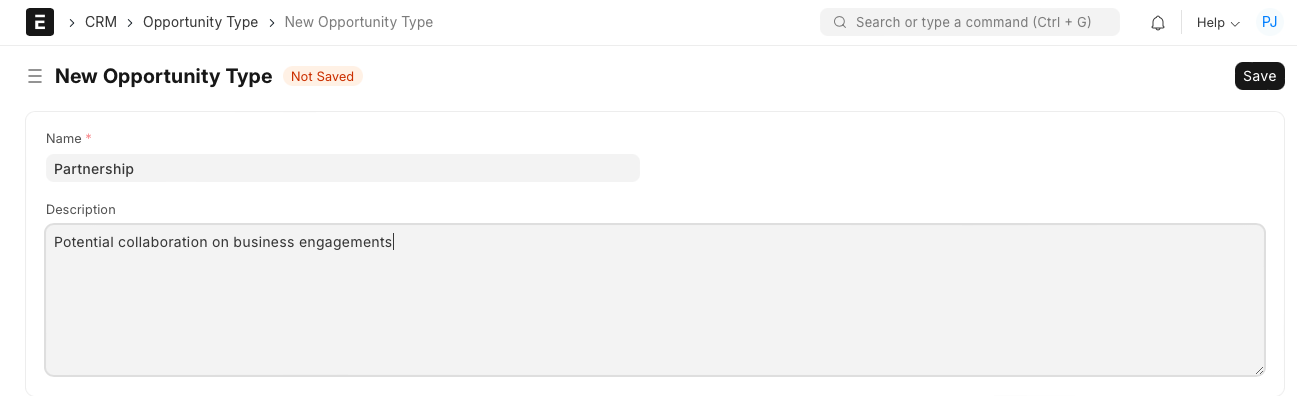Click the Name field label
This screenshot has height=396, width=1297.
click(x=65, y=138)
